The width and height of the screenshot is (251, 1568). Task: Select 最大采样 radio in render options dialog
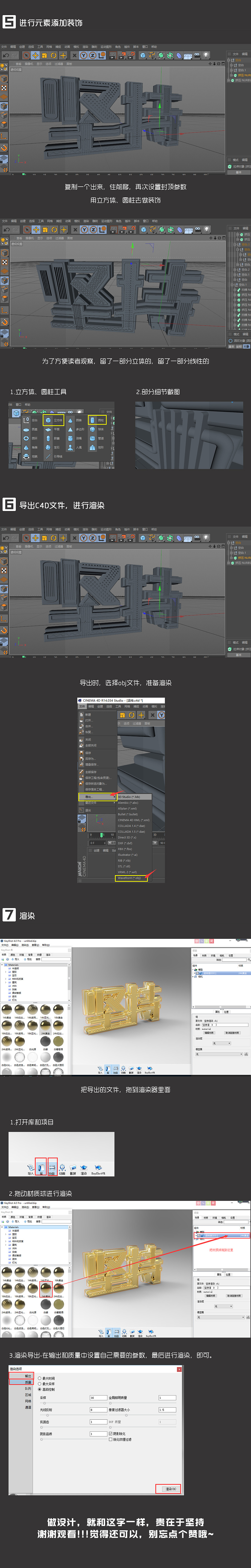40,1384
